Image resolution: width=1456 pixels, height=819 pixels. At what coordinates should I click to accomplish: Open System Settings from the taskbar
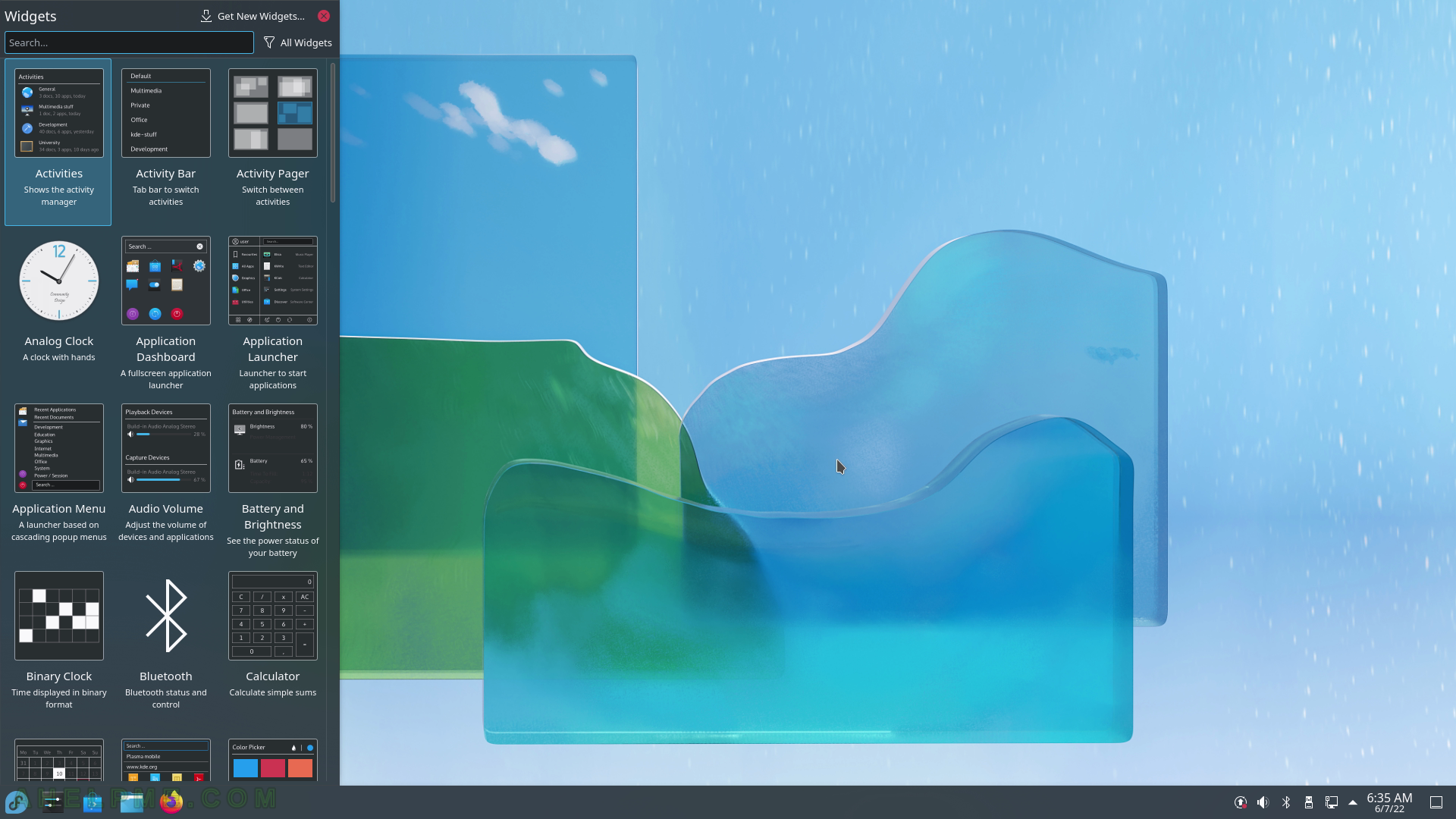[53, 802]
